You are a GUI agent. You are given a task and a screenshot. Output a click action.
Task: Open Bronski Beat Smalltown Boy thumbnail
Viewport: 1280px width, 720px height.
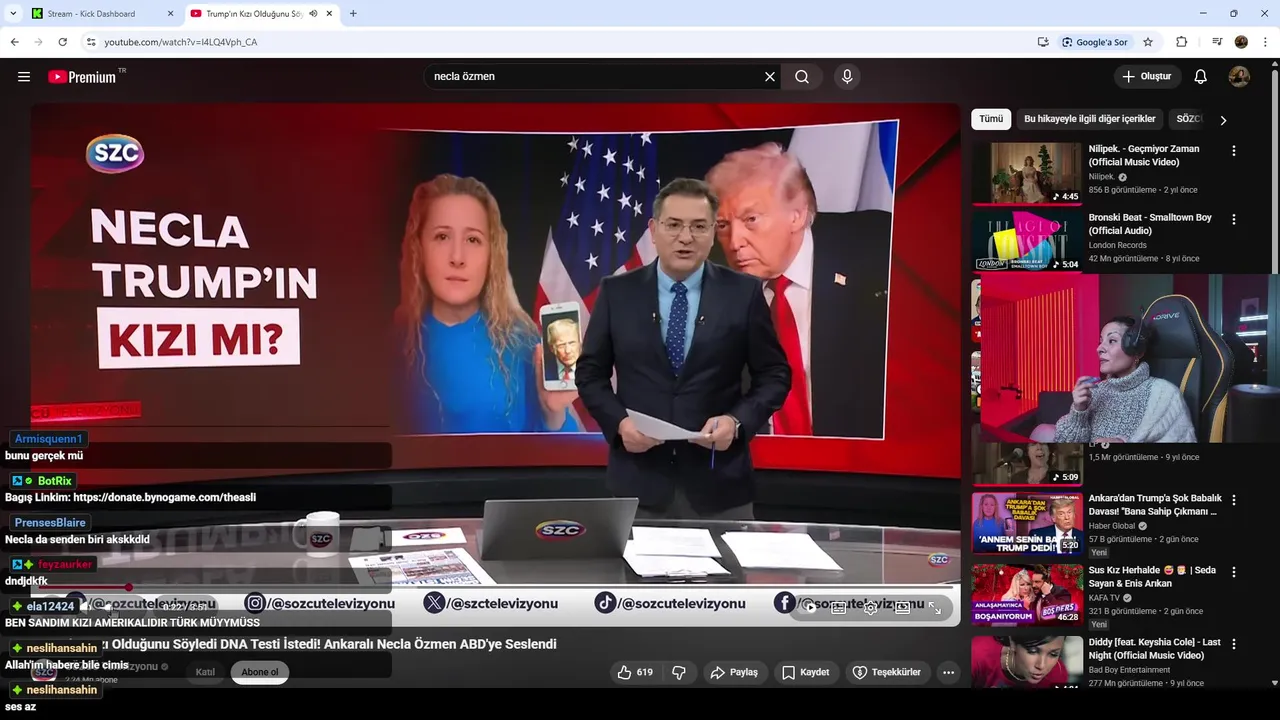(1027, 241)
